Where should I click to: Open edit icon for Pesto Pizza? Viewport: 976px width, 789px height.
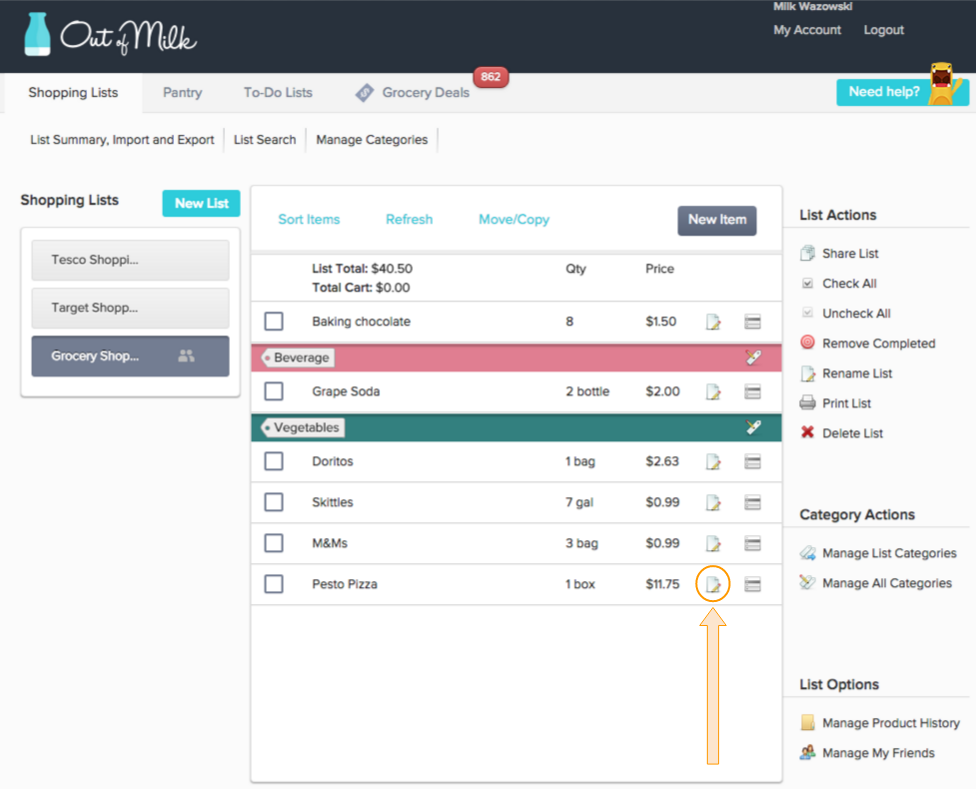(x=713, y=584)
